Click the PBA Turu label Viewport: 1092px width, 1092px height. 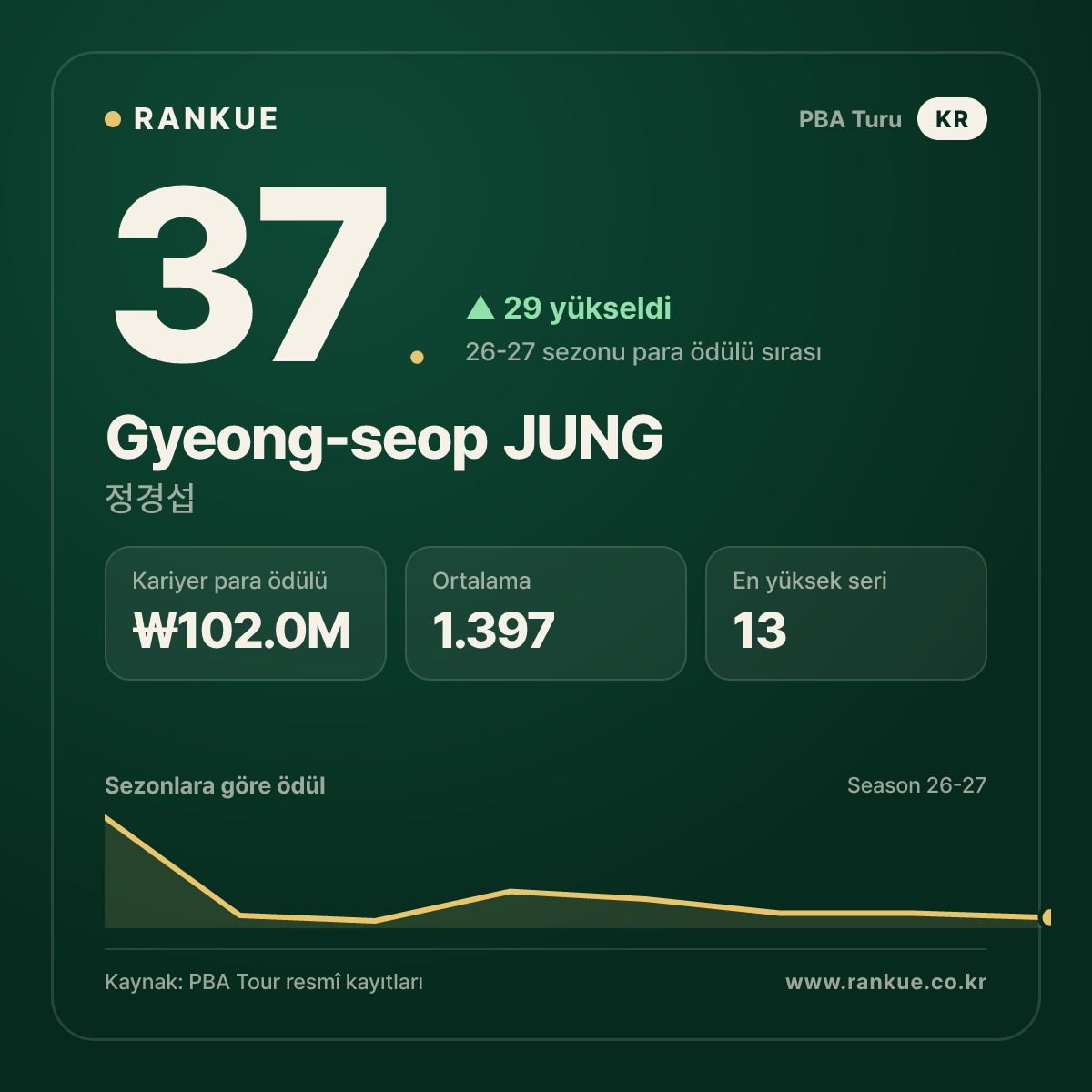click(850, 119)
